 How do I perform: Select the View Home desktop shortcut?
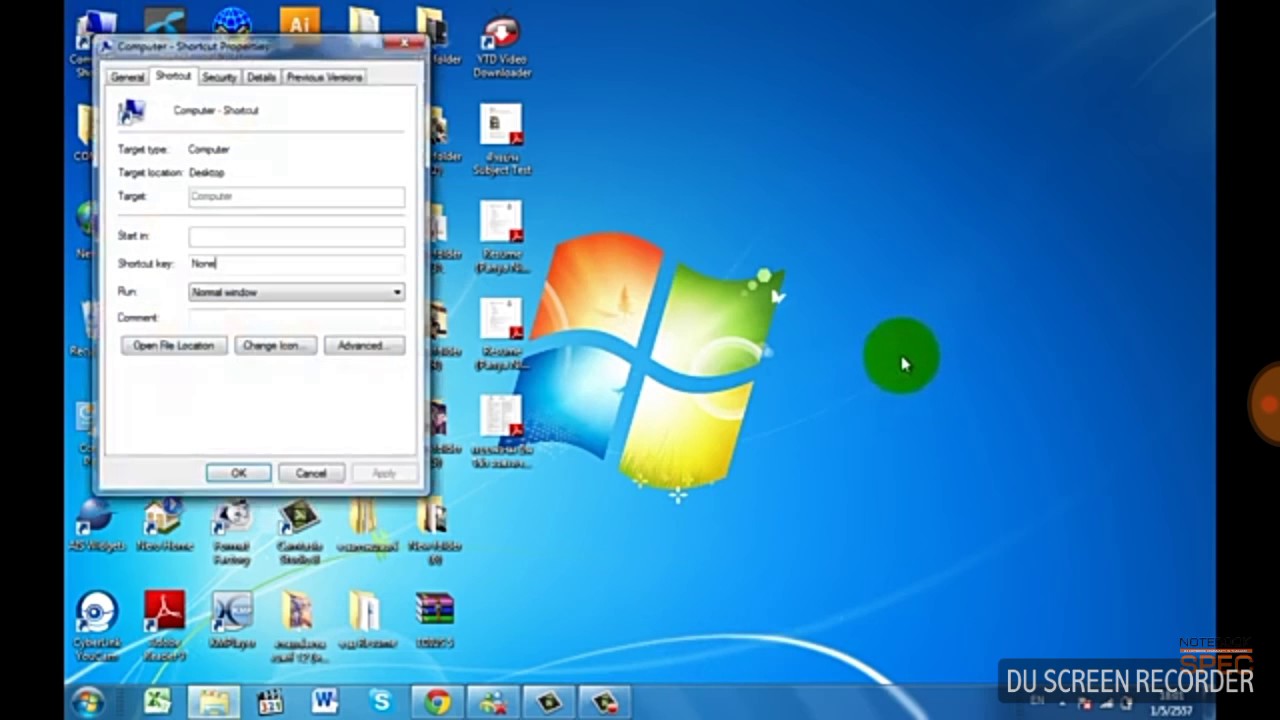click(165, 526)
